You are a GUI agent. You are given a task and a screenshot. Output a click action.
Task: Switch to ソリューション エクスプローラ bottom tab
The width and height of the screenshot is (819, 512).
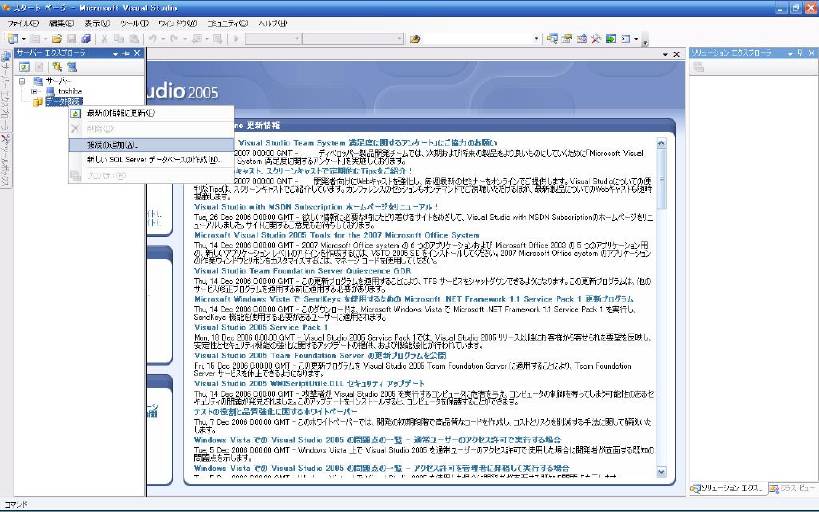tap(727, 488)
